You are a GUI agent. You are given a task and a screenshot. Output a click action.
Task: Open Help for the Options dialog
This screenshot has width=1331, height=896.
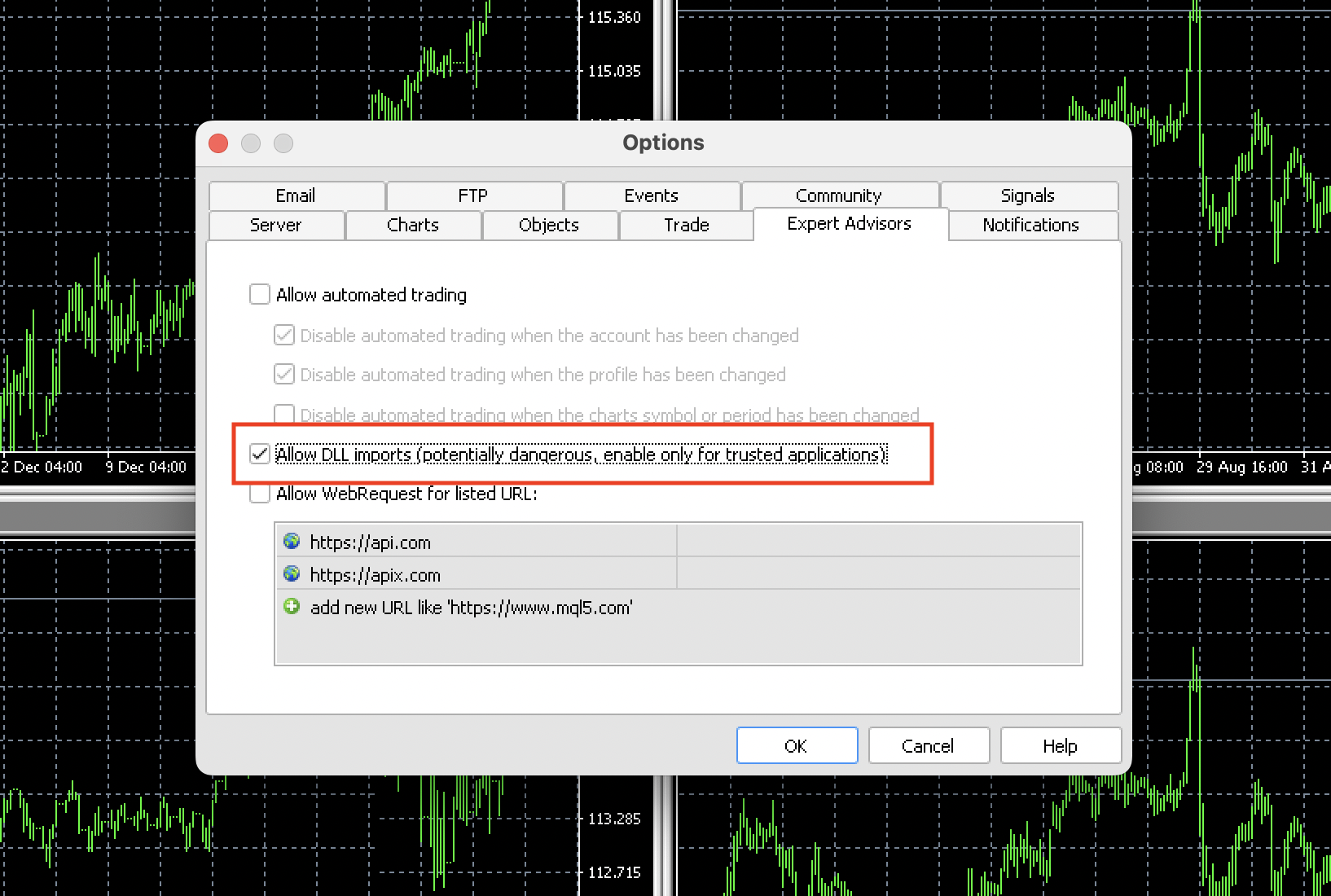click(x=1060, y=746)
